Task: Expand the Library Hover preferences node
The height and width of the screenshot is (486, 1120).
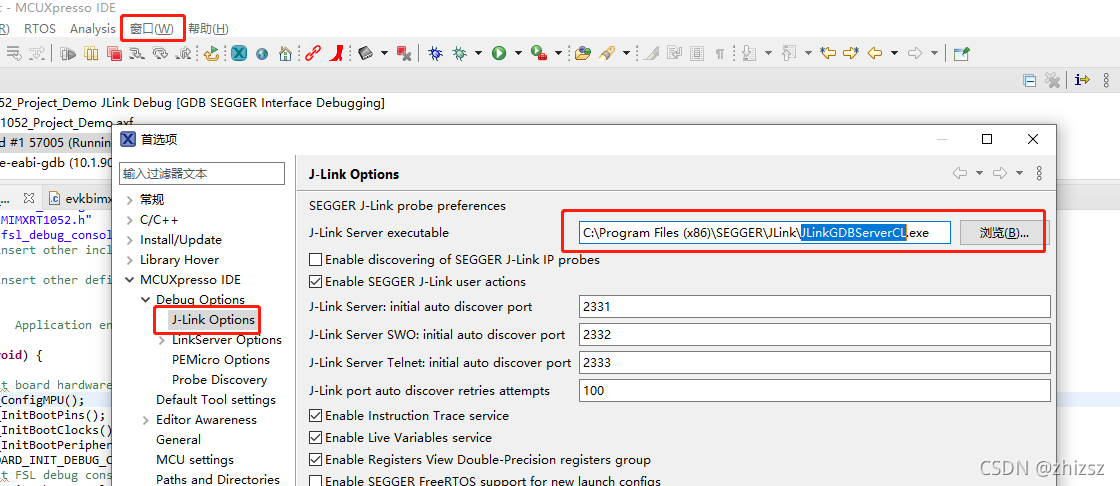Action: tap(129, 259)
